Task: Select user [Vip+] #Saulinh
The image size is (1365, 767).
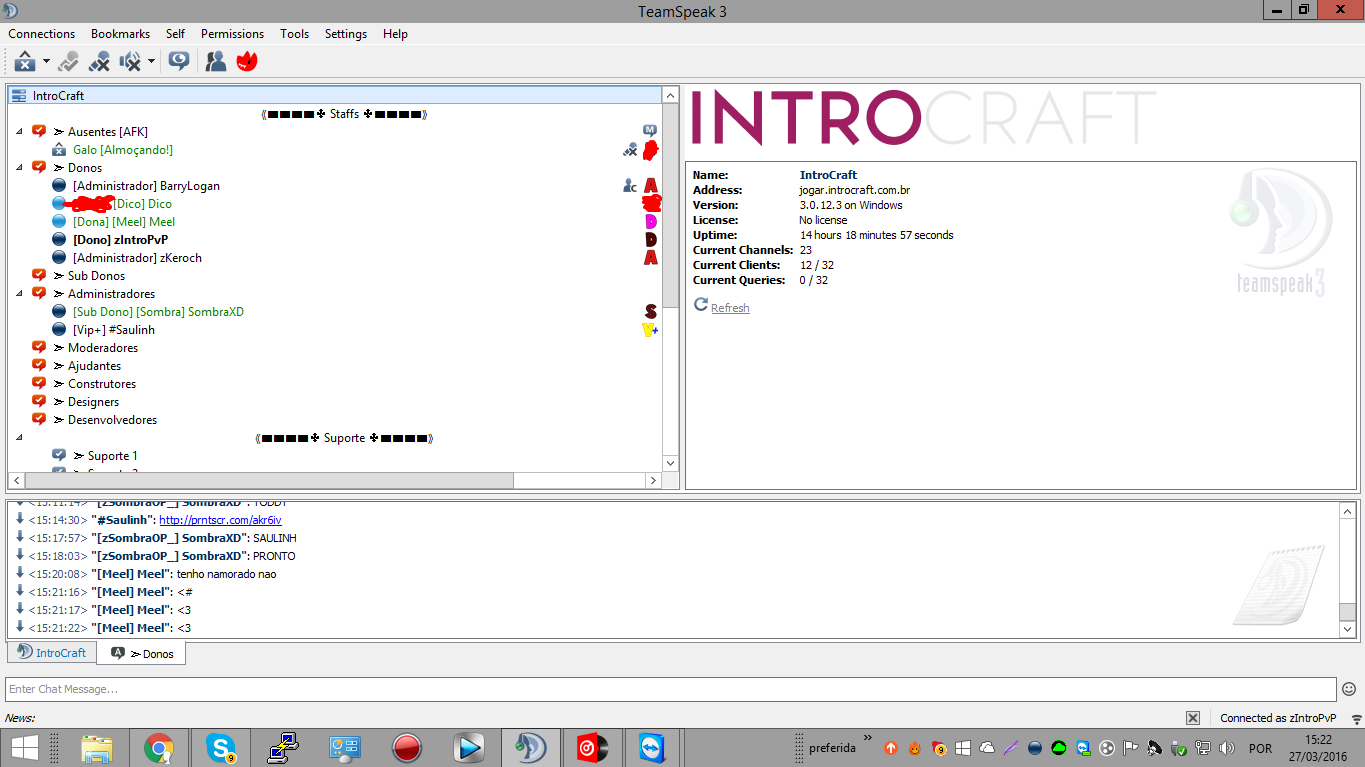Action: pos(114,330)
